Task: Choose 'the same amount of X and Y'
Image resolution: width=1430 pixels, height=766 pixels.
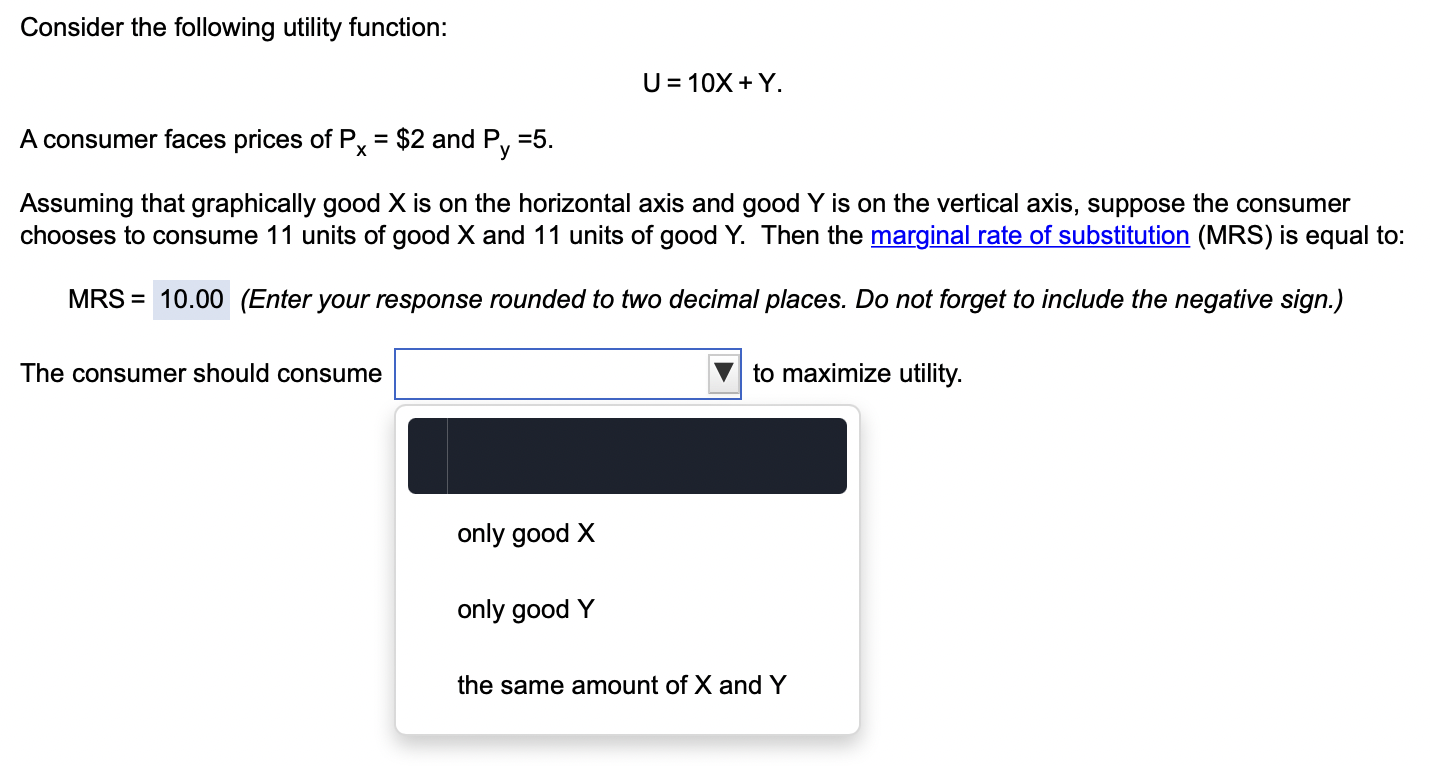Action: click(621, 686)
